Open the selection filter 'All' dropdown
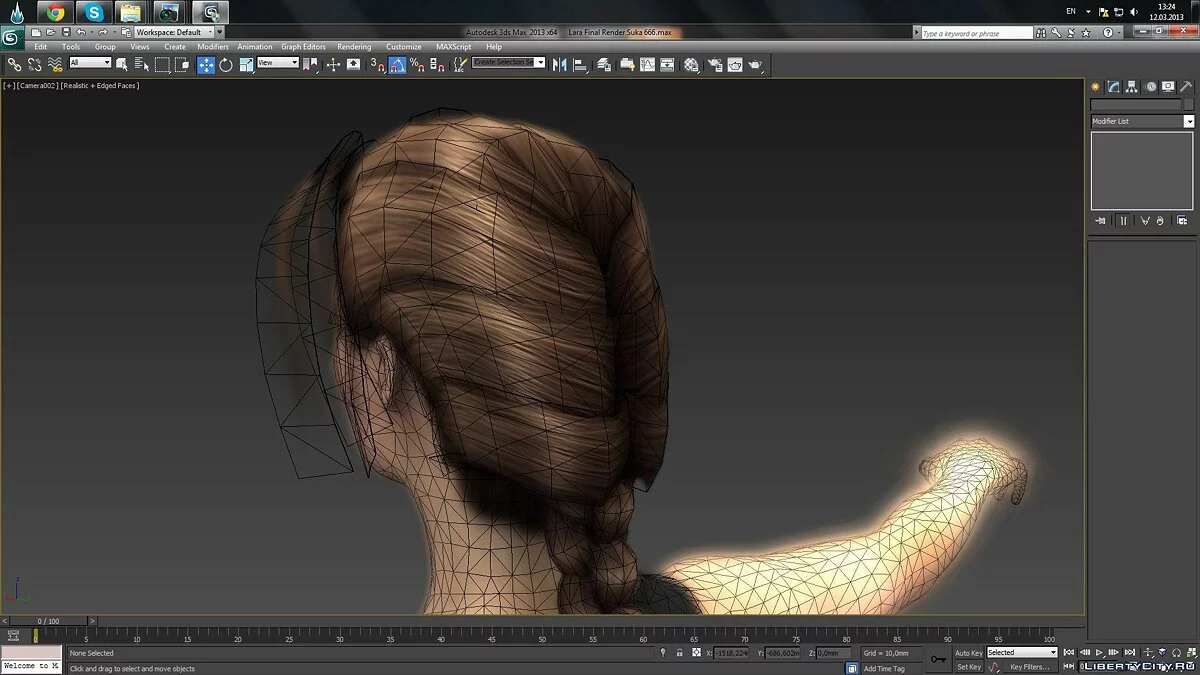The width and height of the screenshot is (1200, 675). point(90,63)
